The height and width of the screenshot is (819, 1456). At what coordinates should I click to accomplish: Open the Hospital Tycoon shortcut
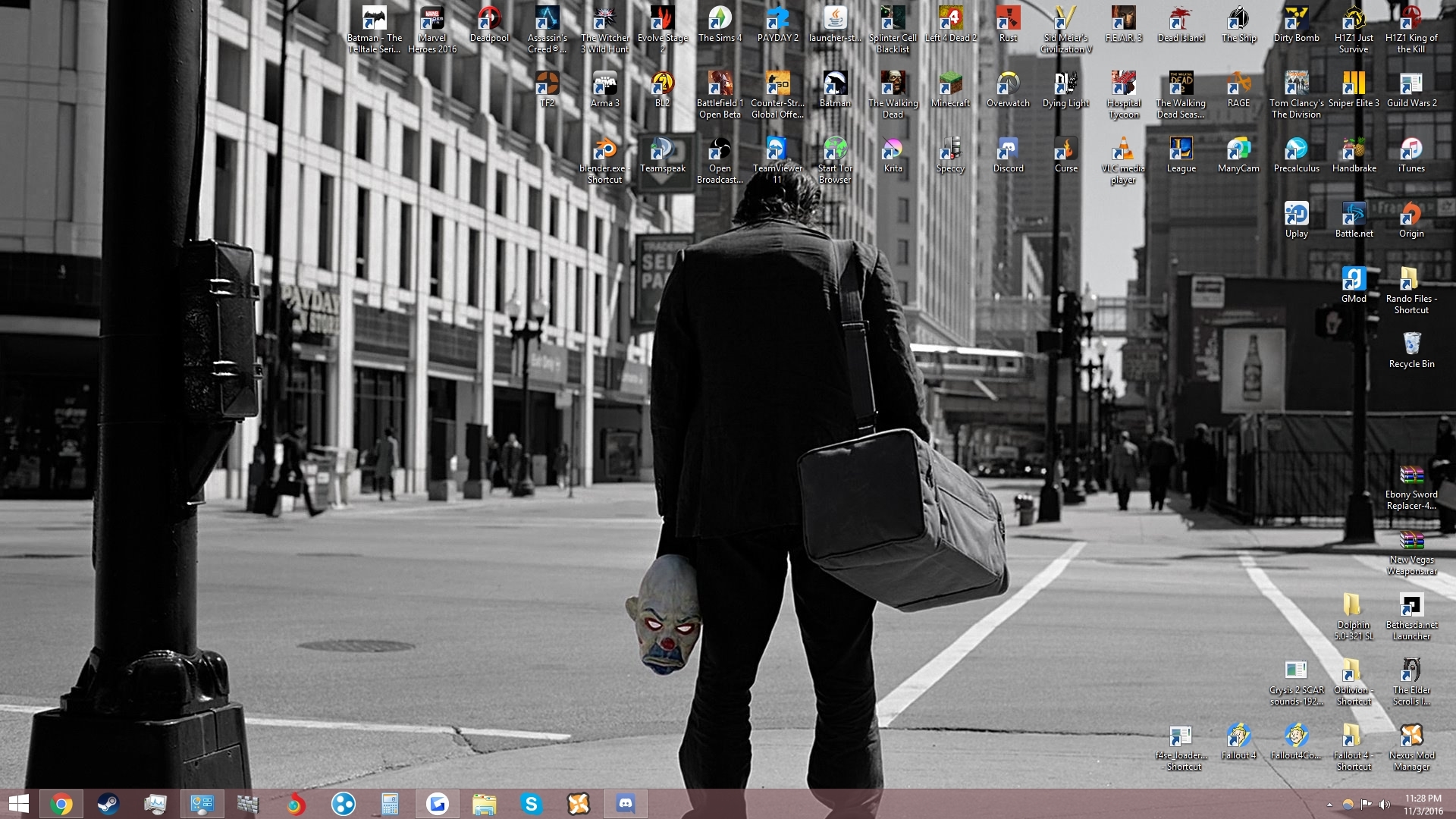1123,96
